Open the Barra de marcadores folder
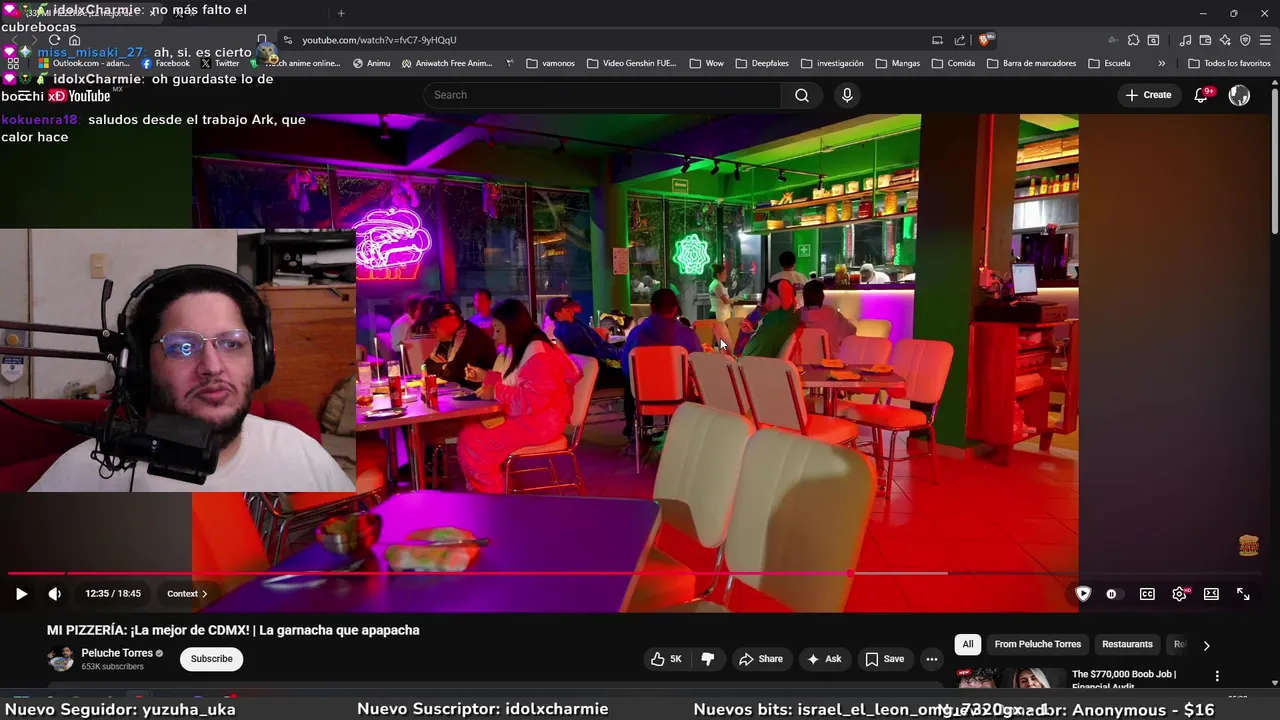1280x720 pixels. 1031,63
